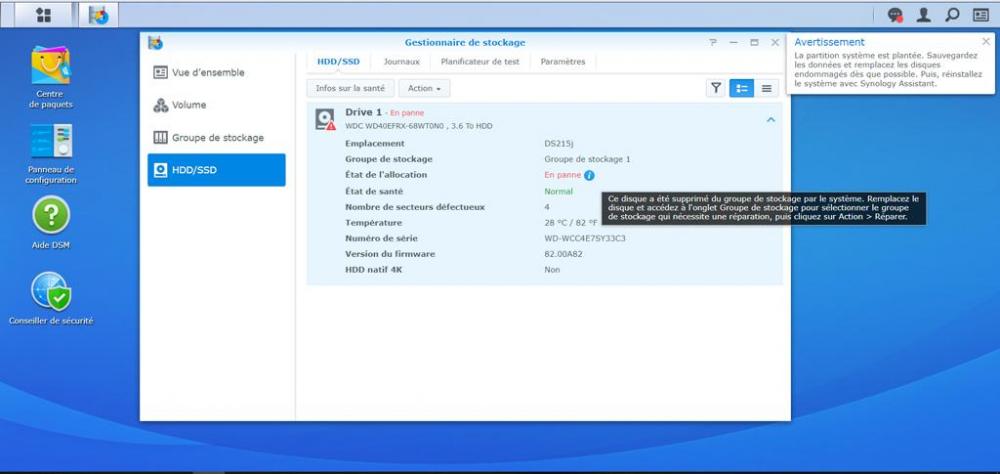1000x474 pixels.
Task: Open the Centre de paquets desktop icon
Action: coord(51,66)
